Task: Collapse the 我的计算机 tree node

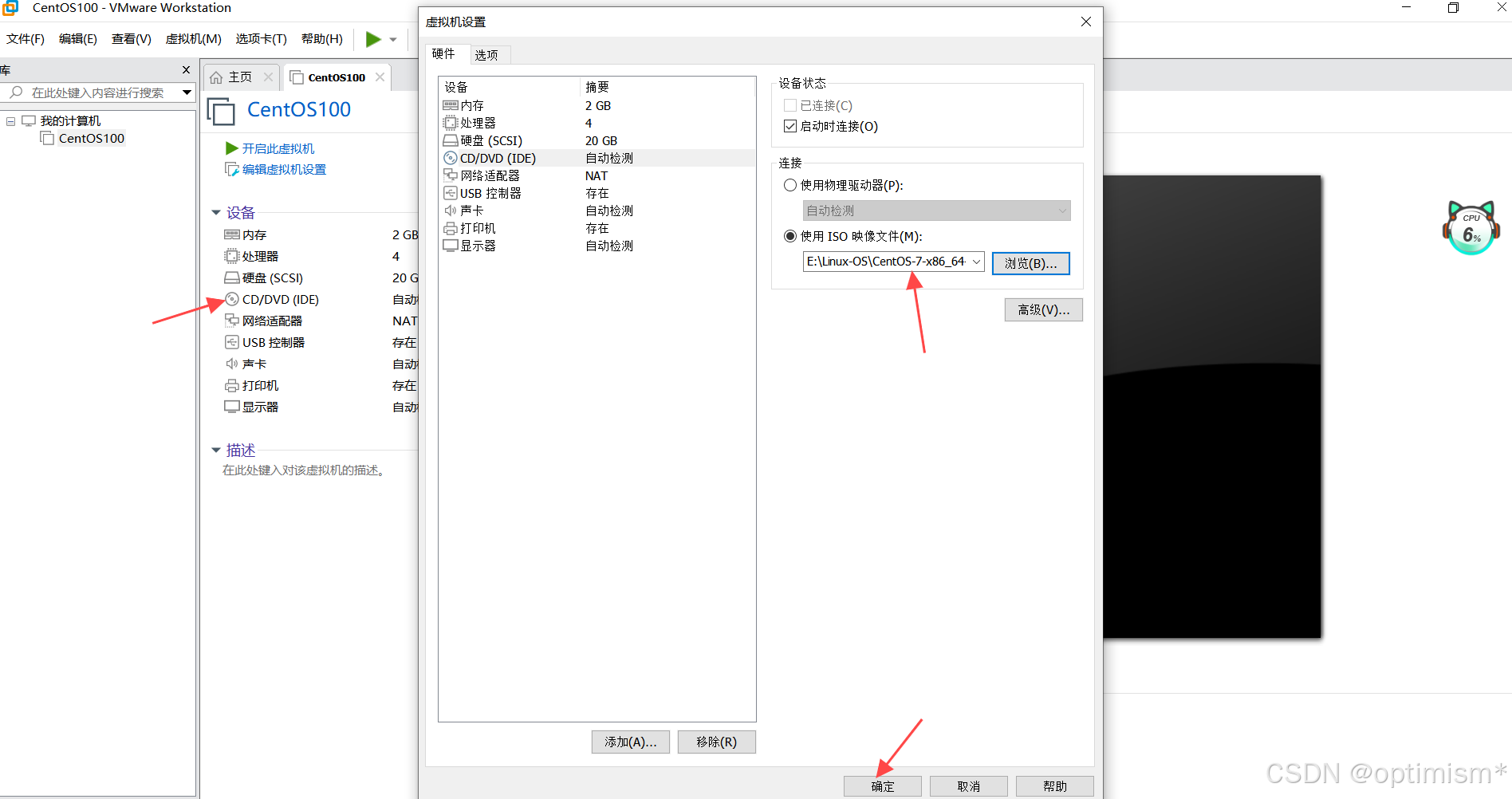Action: click(x=11, y=121)
